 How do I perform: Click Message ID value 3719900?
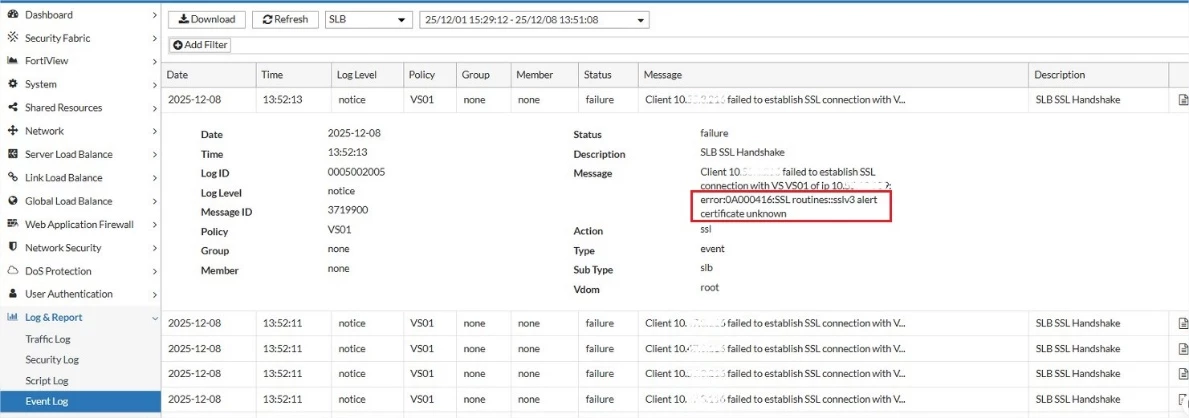(x=348, y=210)
